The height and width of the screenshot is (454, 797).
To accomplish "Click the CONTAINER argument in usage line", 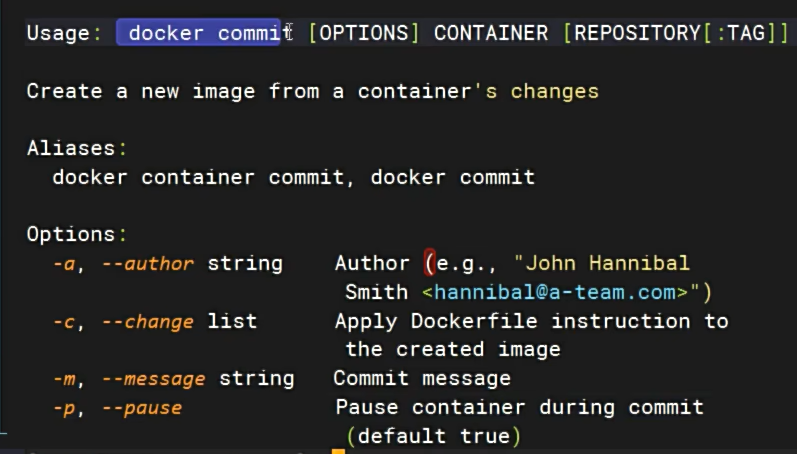I will pyautogui.click(x=491, y=33).
